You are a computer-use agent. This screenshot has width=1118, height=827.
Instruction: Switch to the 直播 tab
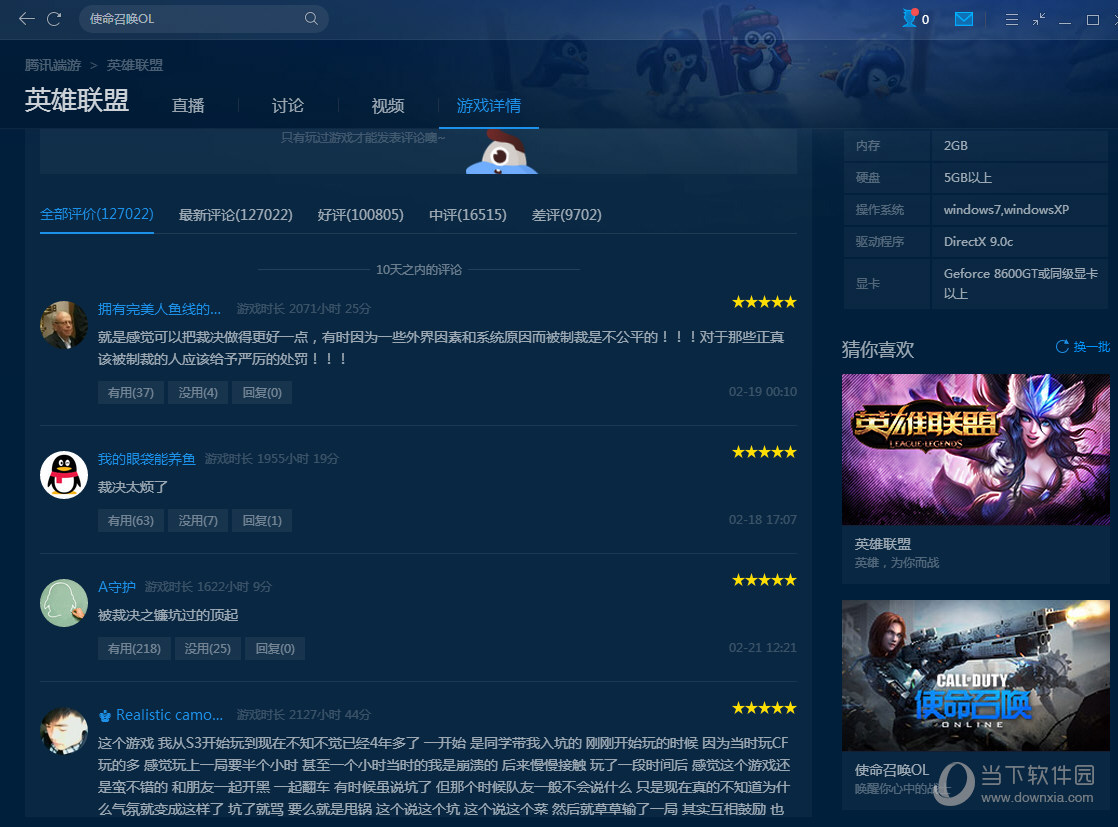[188, 106]
